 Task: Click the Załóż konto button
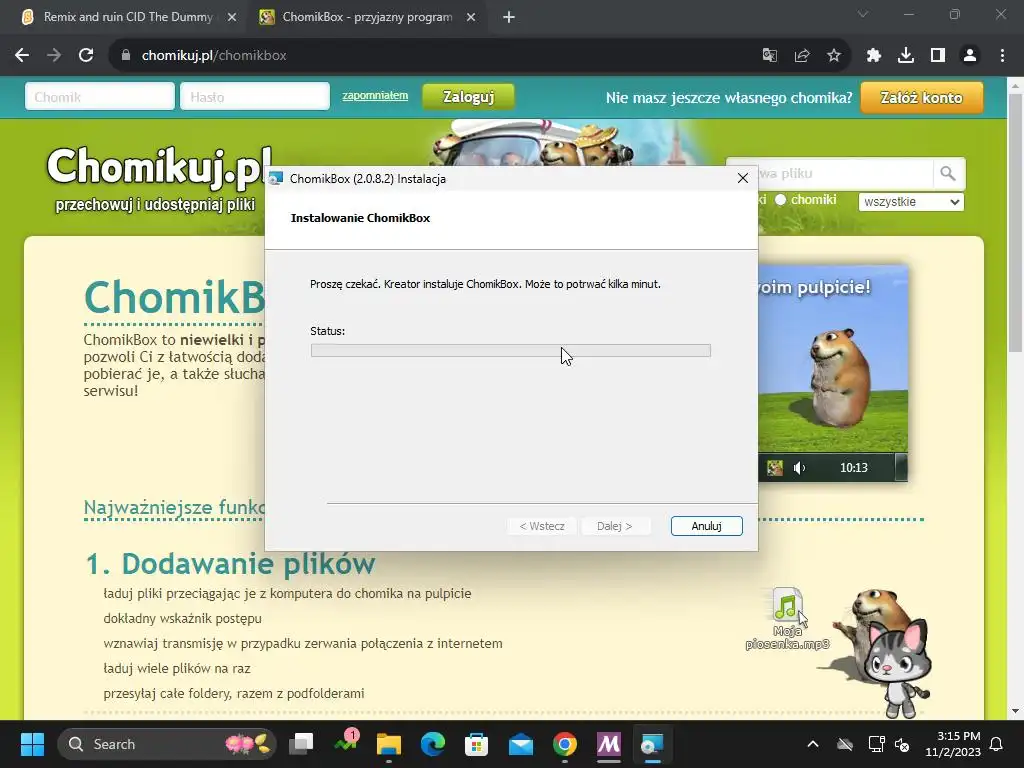(x=921, y=97)
